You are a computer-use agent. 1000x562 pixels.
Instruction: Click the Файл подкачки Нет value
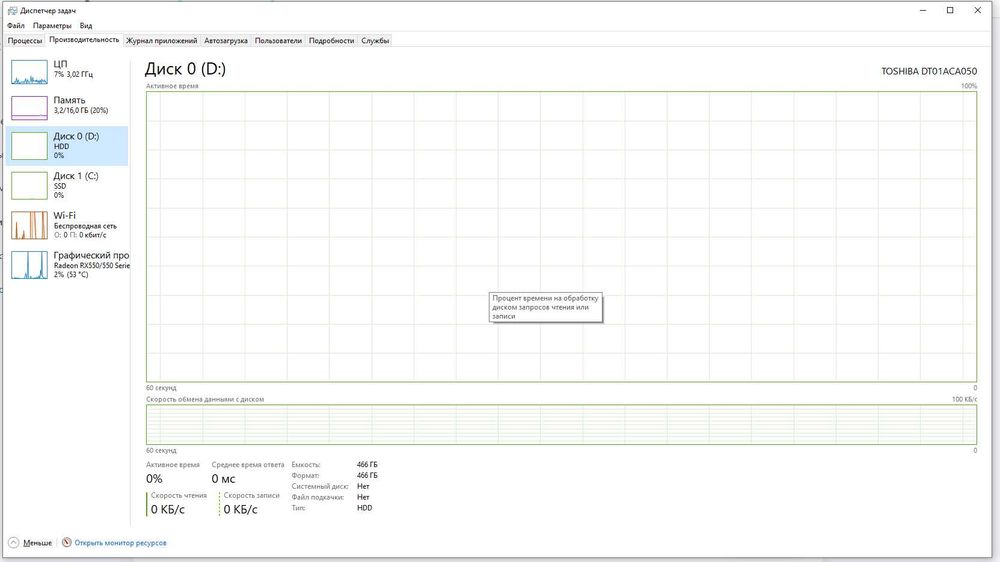pos(363,497)
